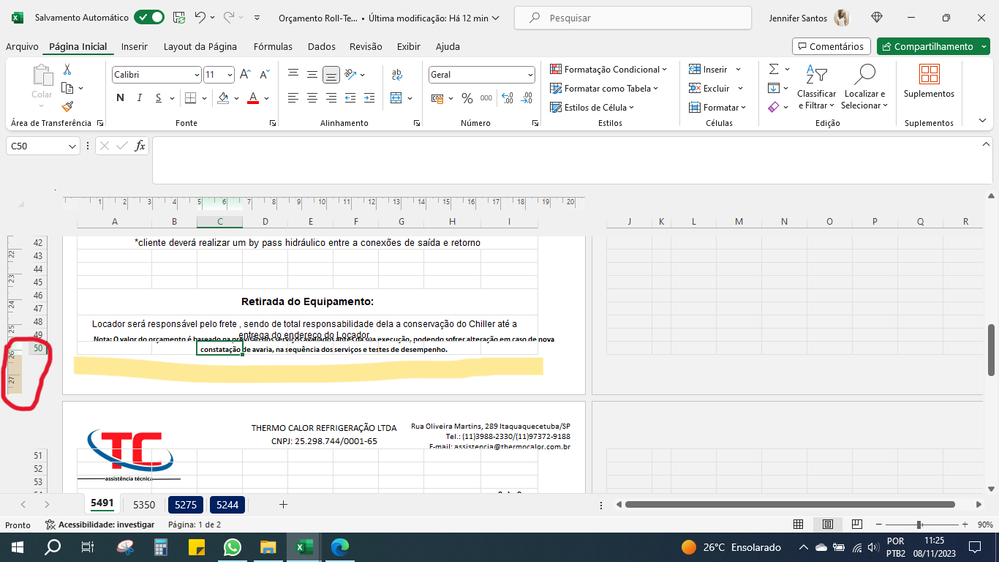Image resolution: width=999 pixels, height=562 pixels.
Task: Toggle bottom align button
Action: pos(331,75)
